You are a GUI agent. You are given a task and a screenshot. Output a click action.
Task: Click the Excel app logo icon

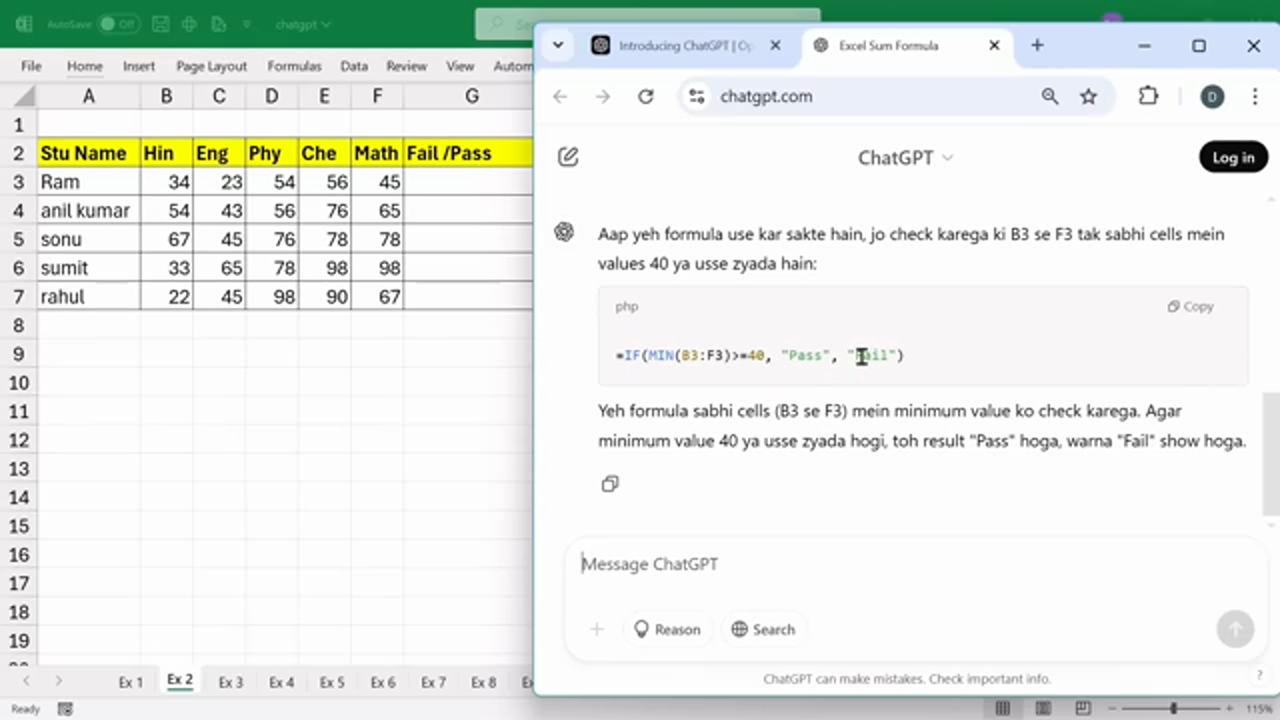(x=23, y=23)
